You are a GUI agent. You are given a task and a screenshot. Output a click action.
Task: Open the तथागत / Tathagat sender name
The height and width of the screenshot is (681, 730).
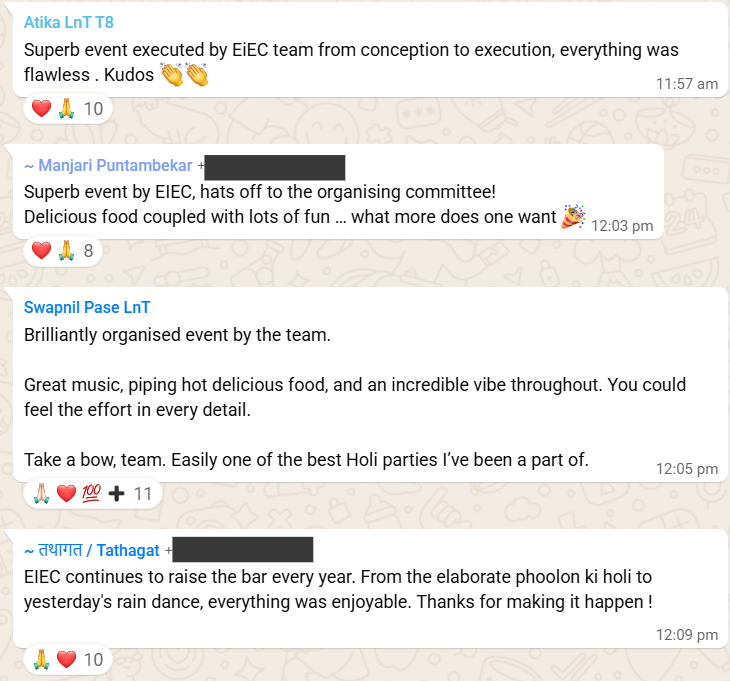click(91, 550)
